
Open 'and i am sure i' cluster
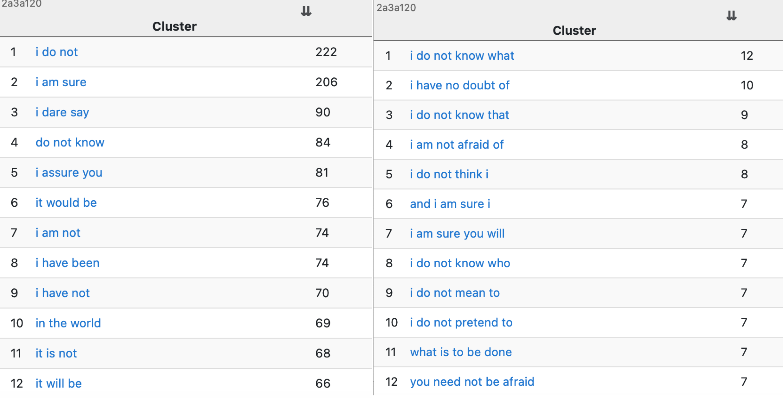(450, 204)
